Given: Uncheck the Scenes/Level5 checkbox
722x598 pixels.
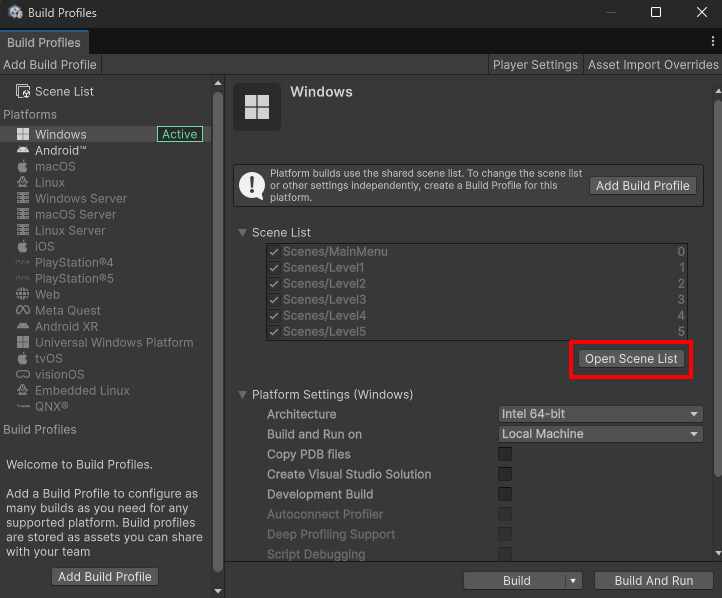Looking at the screenshot, I should tap(274, 332).
